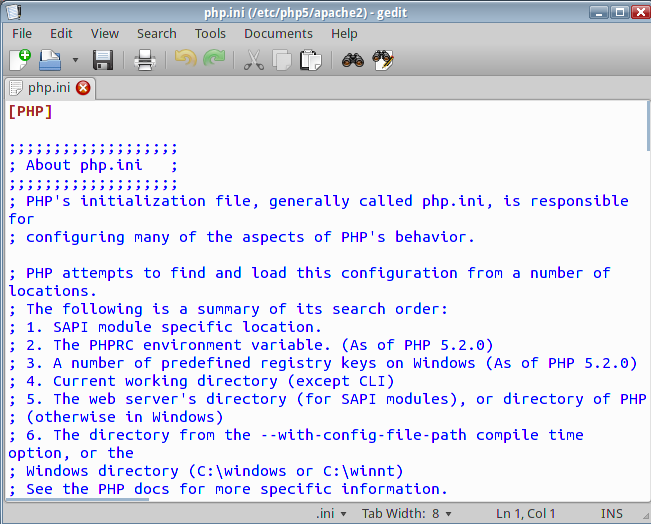The width and height of the screenshot is (651, 524).
Task: Copy selection with copy icon
Action: (x=282, y=60)
